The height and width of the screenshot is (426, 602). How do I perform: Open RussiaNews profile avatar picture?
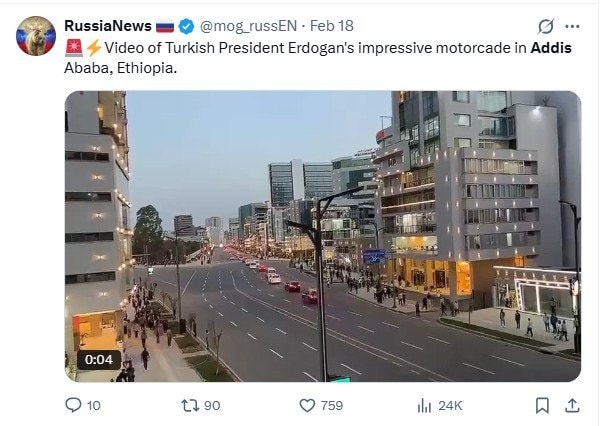coord(36,36)
